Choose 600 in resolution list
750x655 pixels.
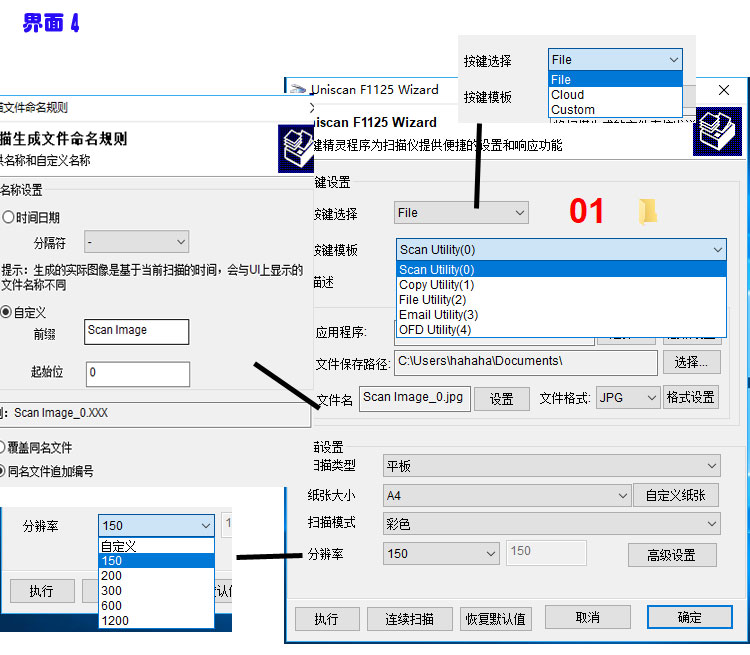(156, 606)
